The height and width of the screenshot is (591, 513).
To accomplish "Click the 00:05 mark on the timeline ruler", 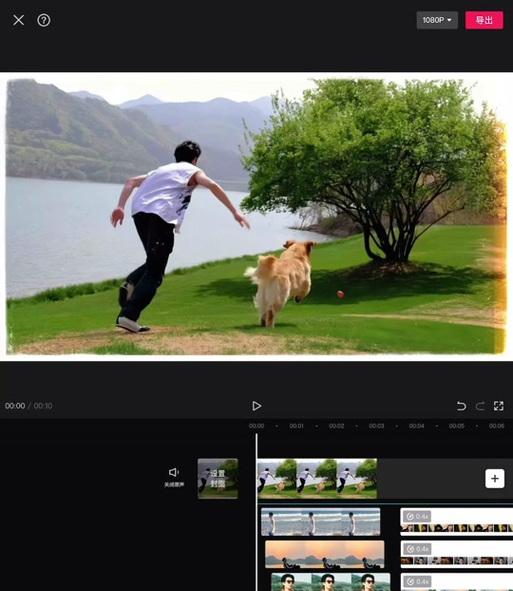I will pyautogui.click(x=456, y=426).
